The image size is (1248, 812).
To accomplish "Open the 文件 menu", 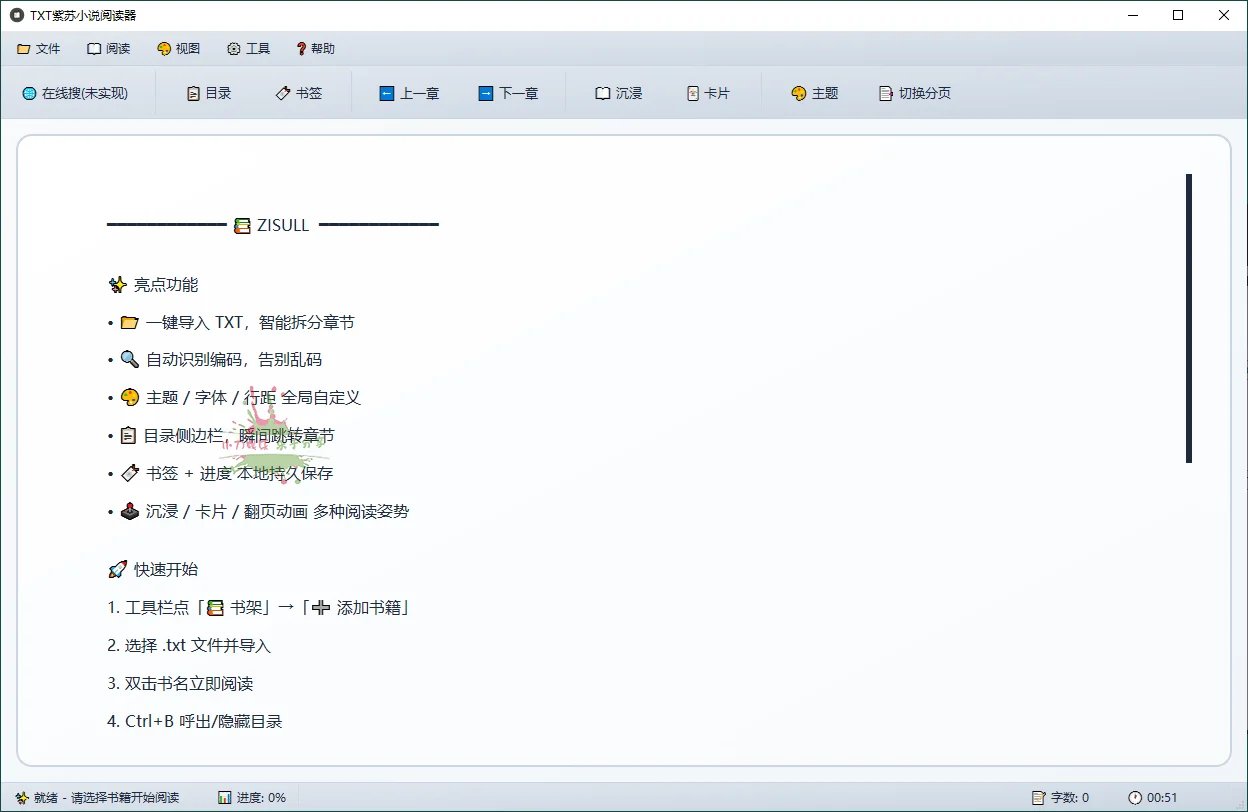I will point(39,47).
